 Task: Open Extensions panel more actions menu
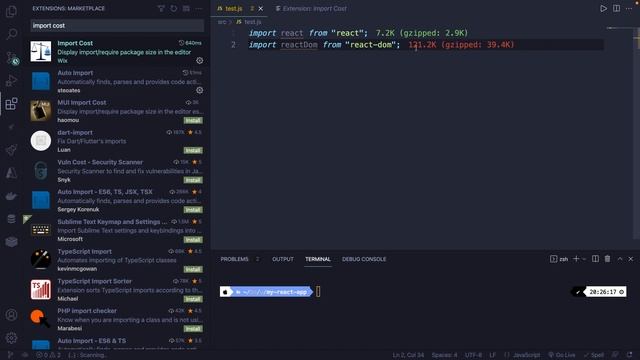tap(199, 9)
